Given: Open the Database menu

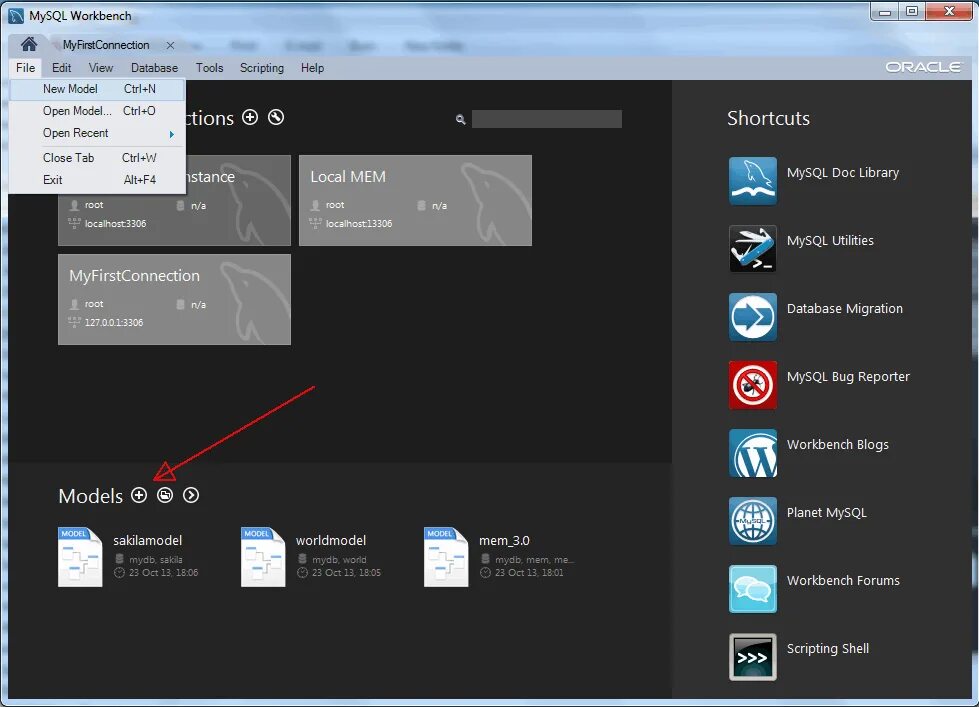Looking at the screenshot, I should click(x=154, y=67).
